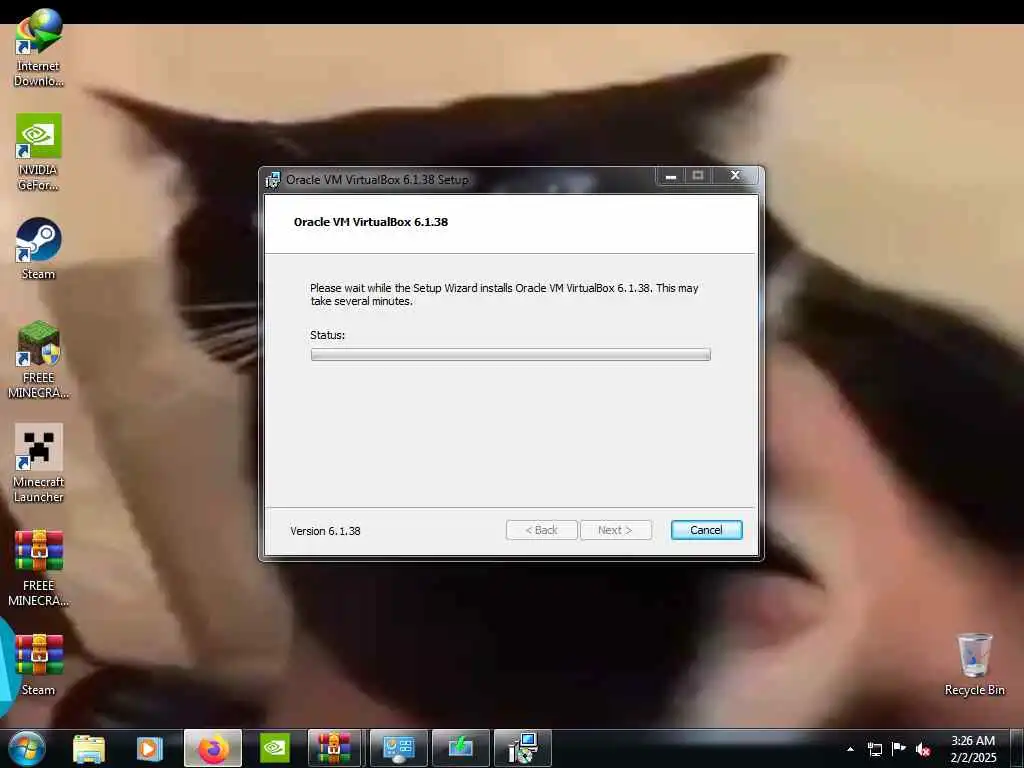Select the Recycle Bin icon
Image resolution: width=1024 pixels, height=768 pixels.
click(x=974, y=664)
